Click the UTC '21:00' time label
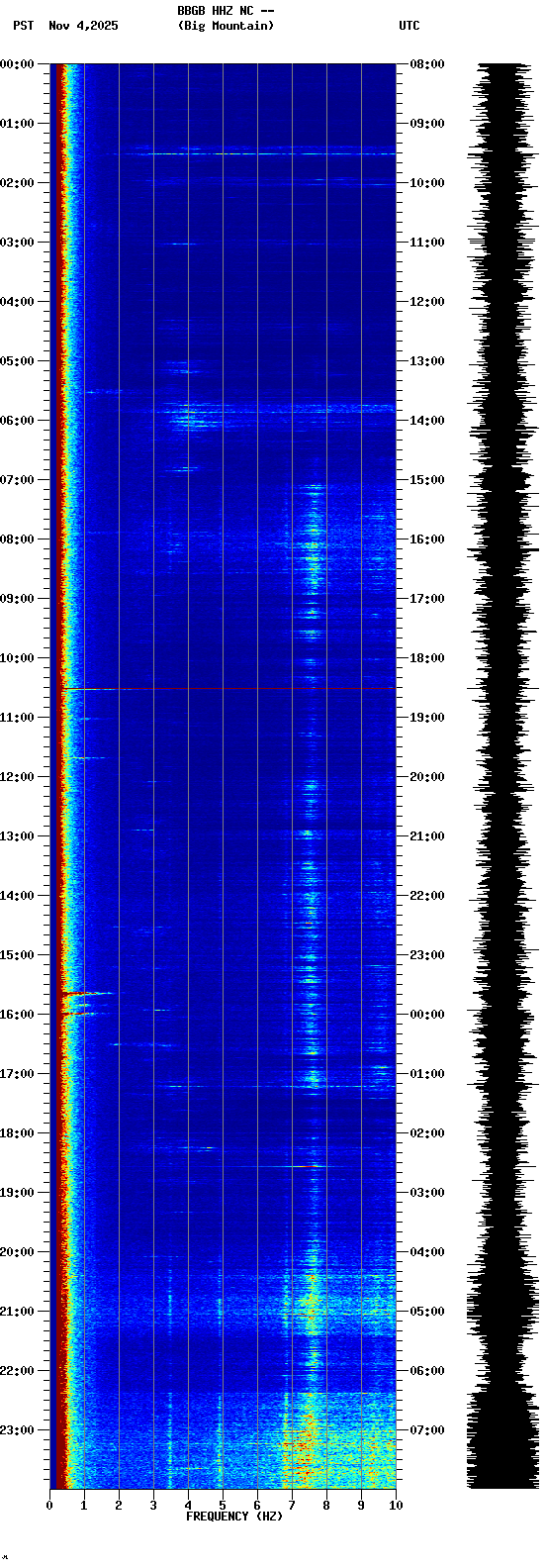546x1568 pixels. pyautogui.click(x=427, y=836)
